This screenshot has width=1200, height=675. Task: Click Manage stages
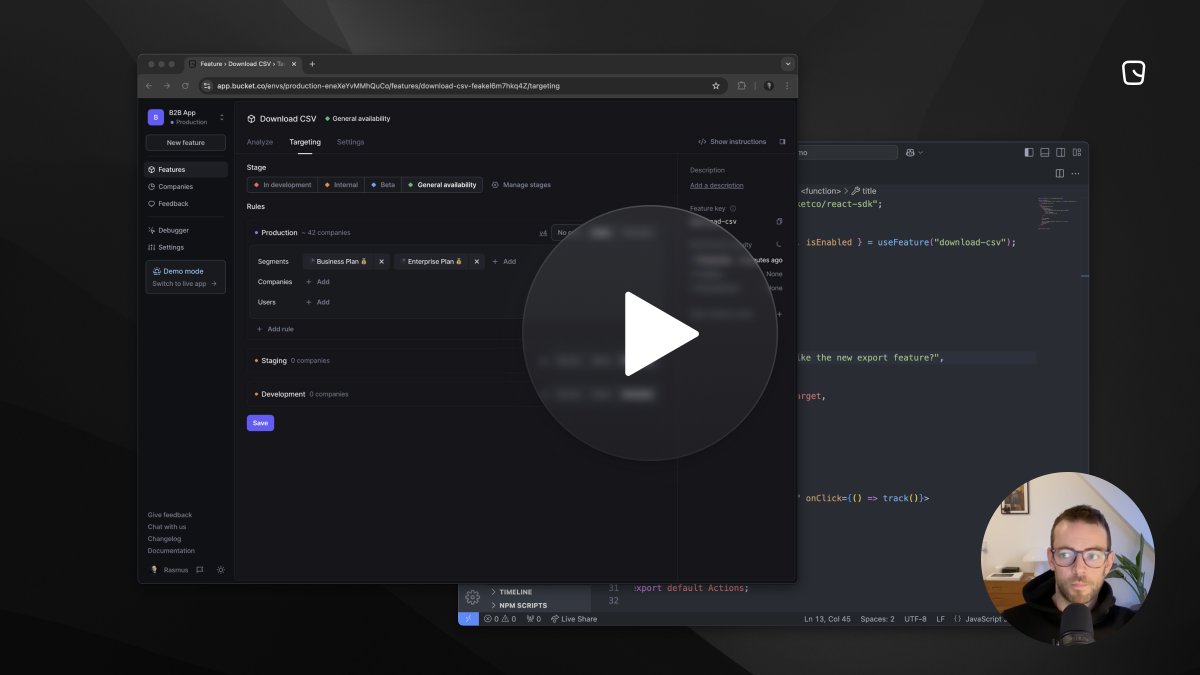(x=521, y=185)
